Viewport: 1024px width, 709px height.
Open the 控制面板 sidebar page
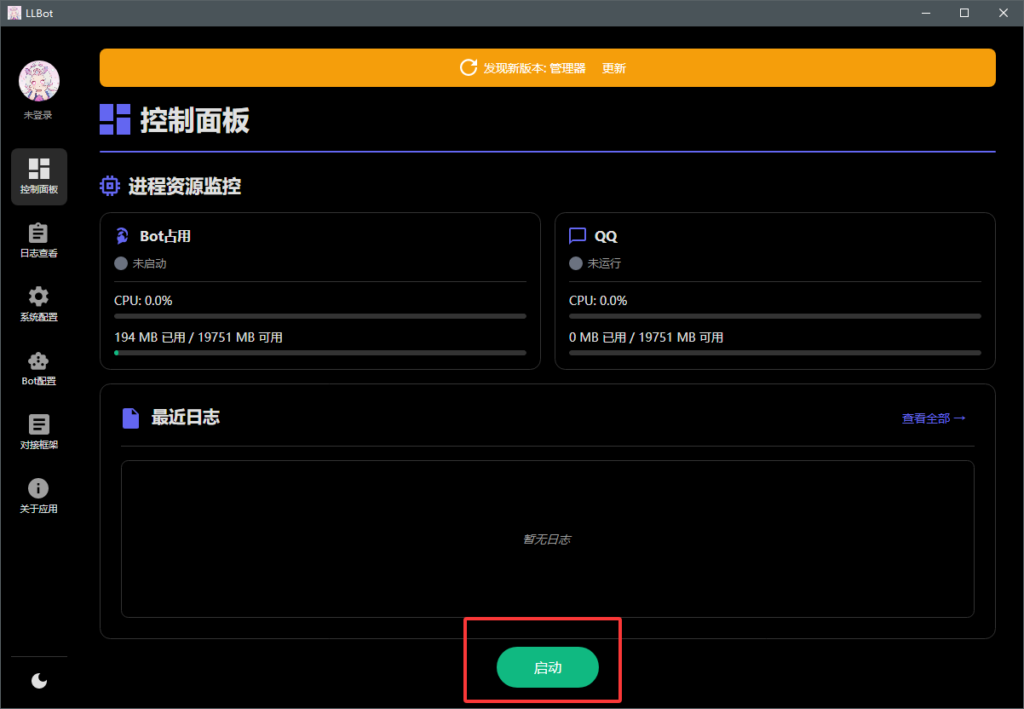(x=39, y=176)
